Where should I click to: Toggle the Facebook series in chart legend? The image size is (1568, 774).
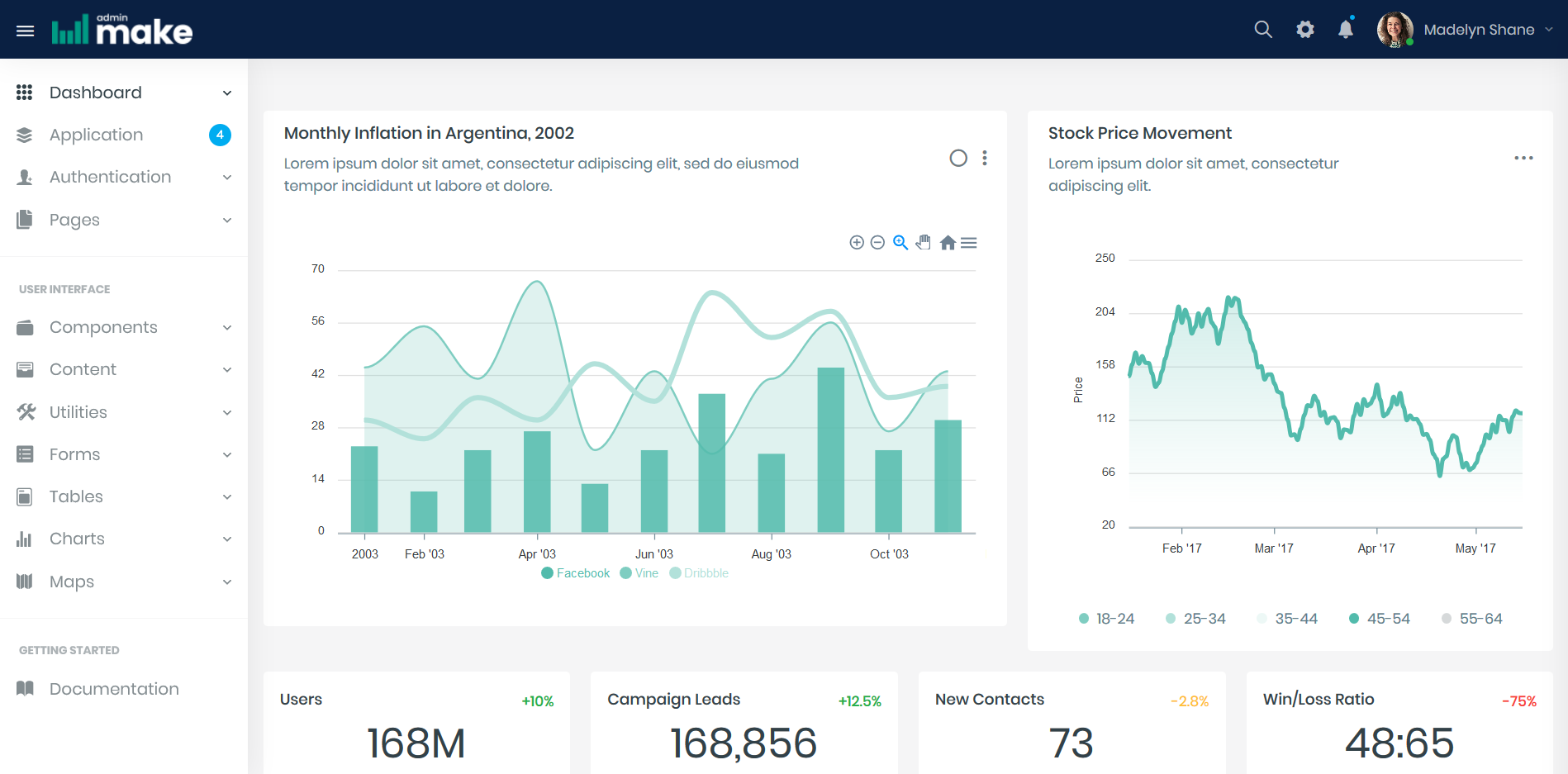coord(576,573)
